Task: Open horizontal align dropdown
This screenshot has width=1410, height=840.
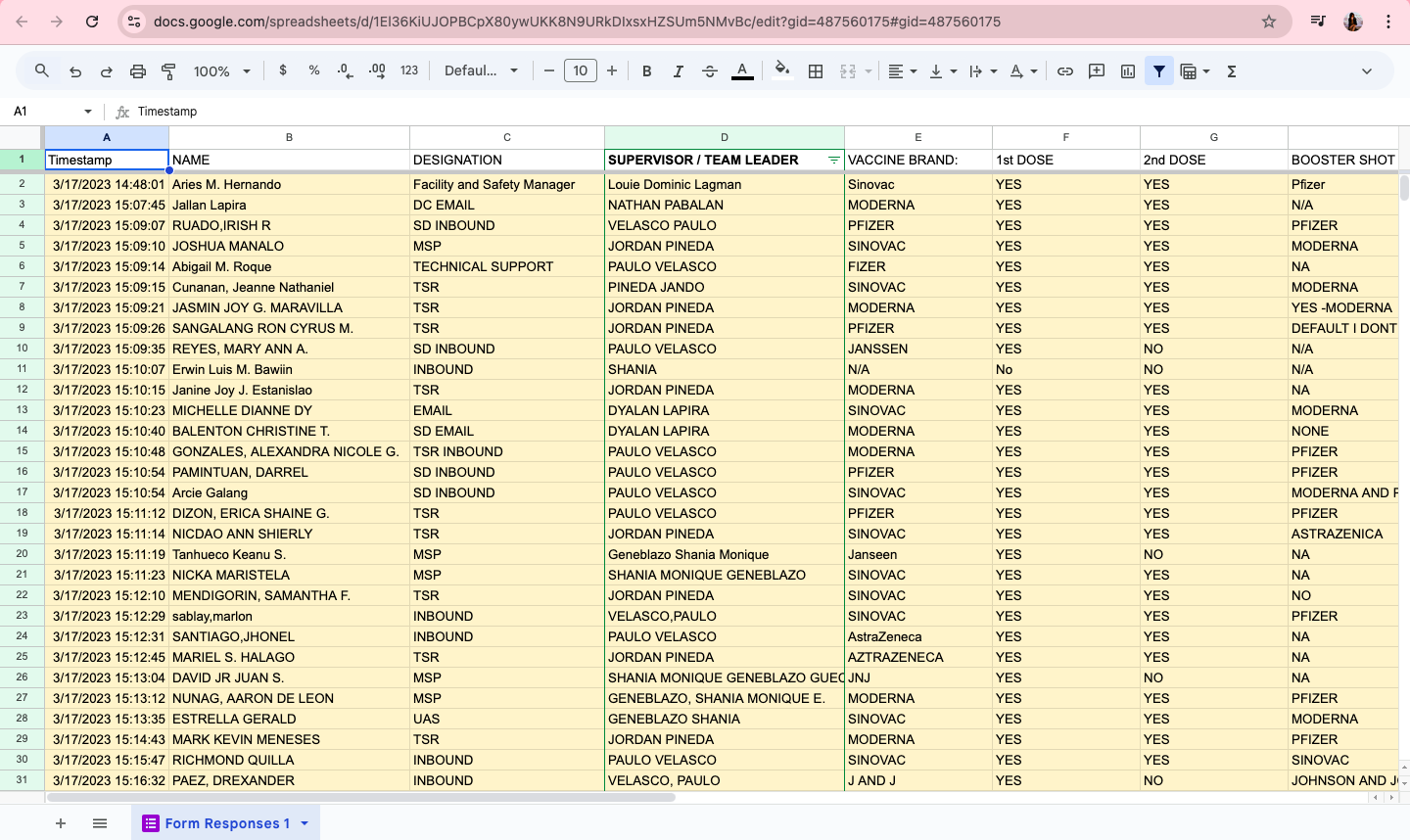Action: pyautogui.click(x=902, y=70)
